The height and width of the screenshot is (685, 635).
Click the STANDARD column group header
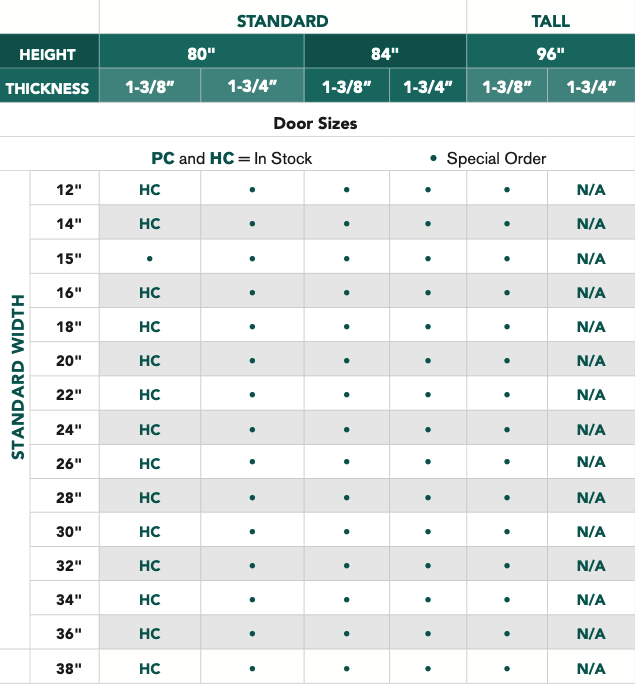pyautogui.click(x=282, y=21)
